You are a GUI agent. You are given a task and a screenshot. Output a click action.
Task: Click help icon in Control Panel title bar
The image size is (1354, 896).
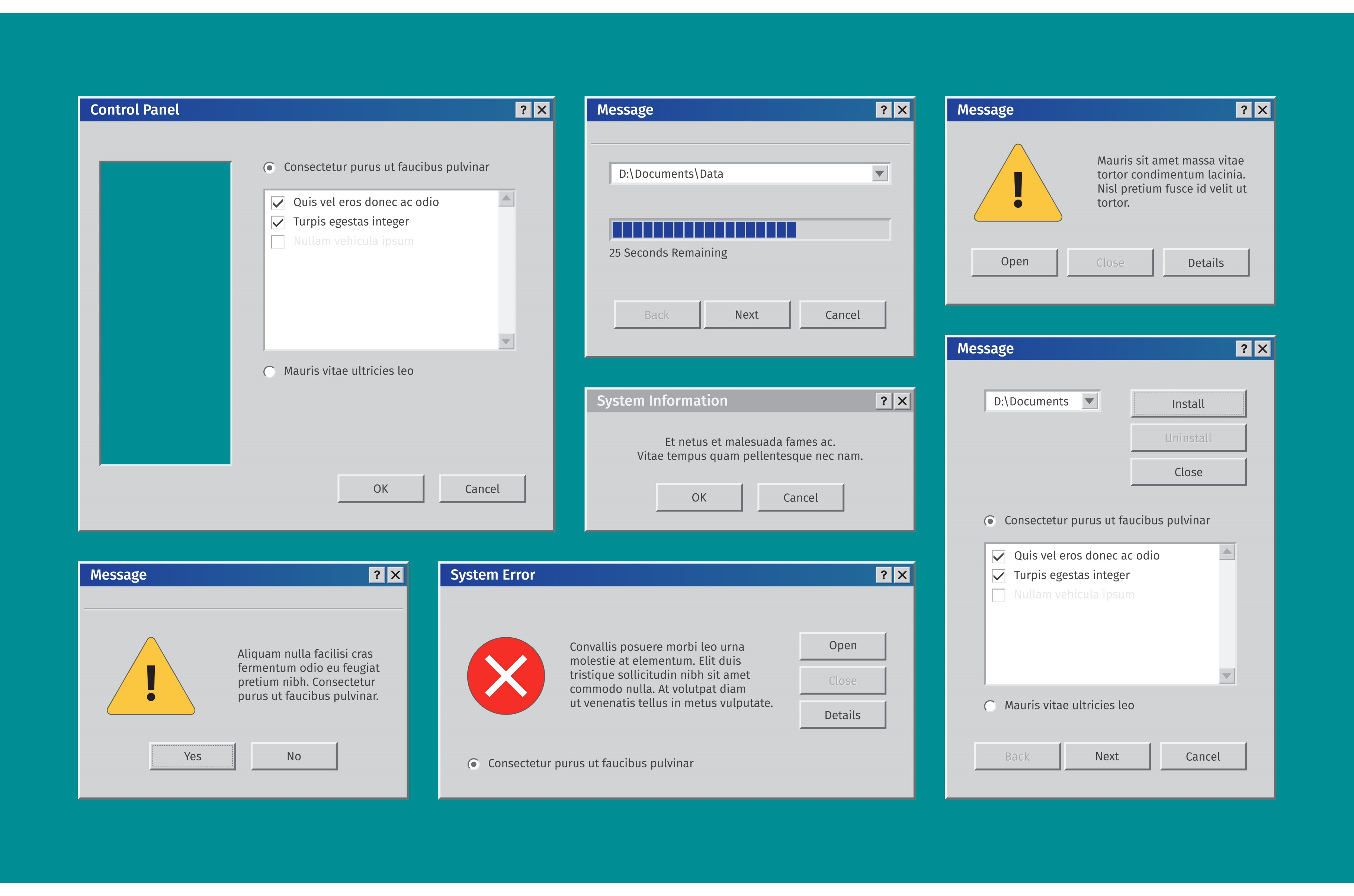(x=523, y=110)
